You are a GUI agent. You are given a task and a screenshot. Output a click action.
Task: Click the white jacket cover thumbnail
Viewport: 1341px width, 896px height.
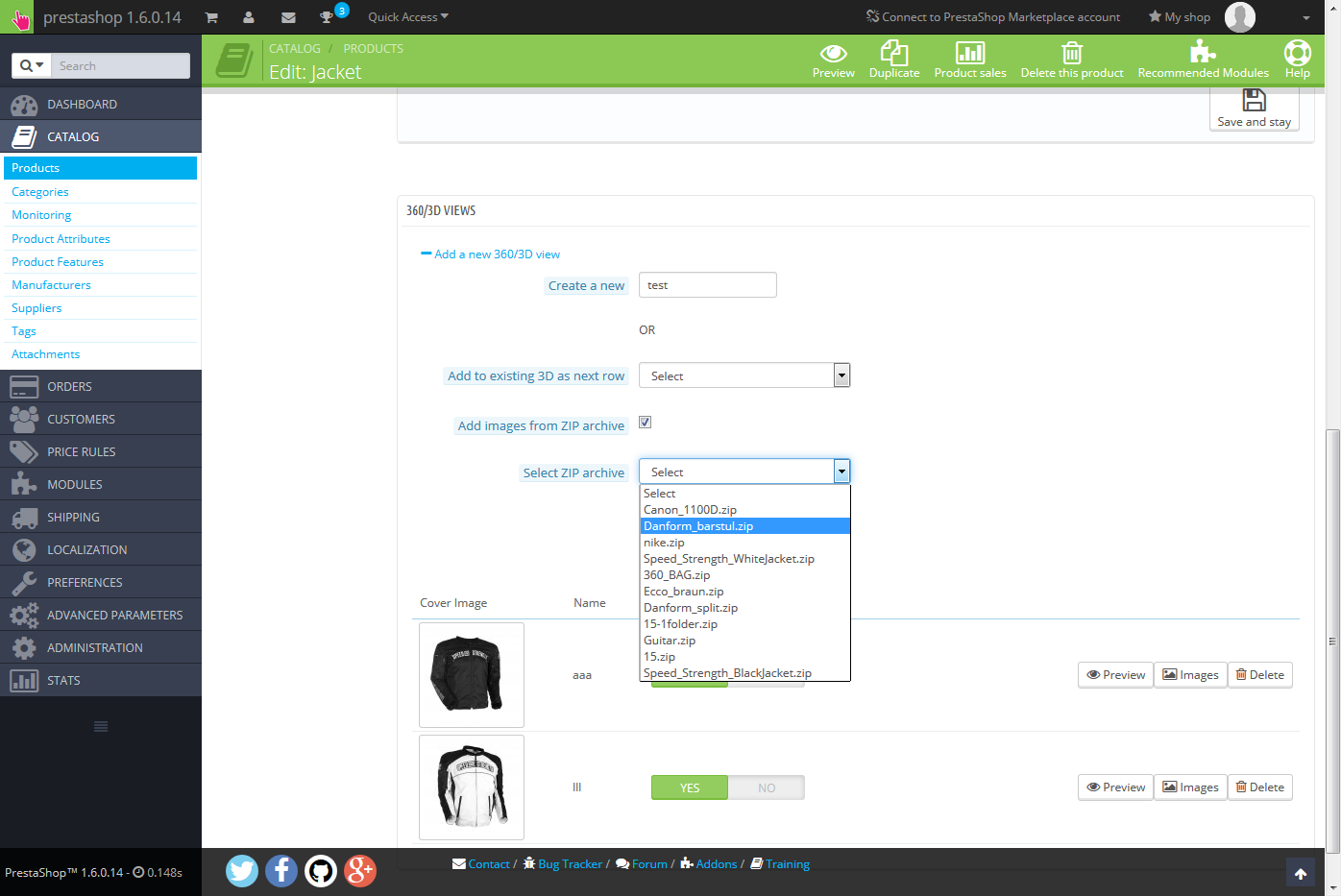pyautogui.click(x=472, y=787)
